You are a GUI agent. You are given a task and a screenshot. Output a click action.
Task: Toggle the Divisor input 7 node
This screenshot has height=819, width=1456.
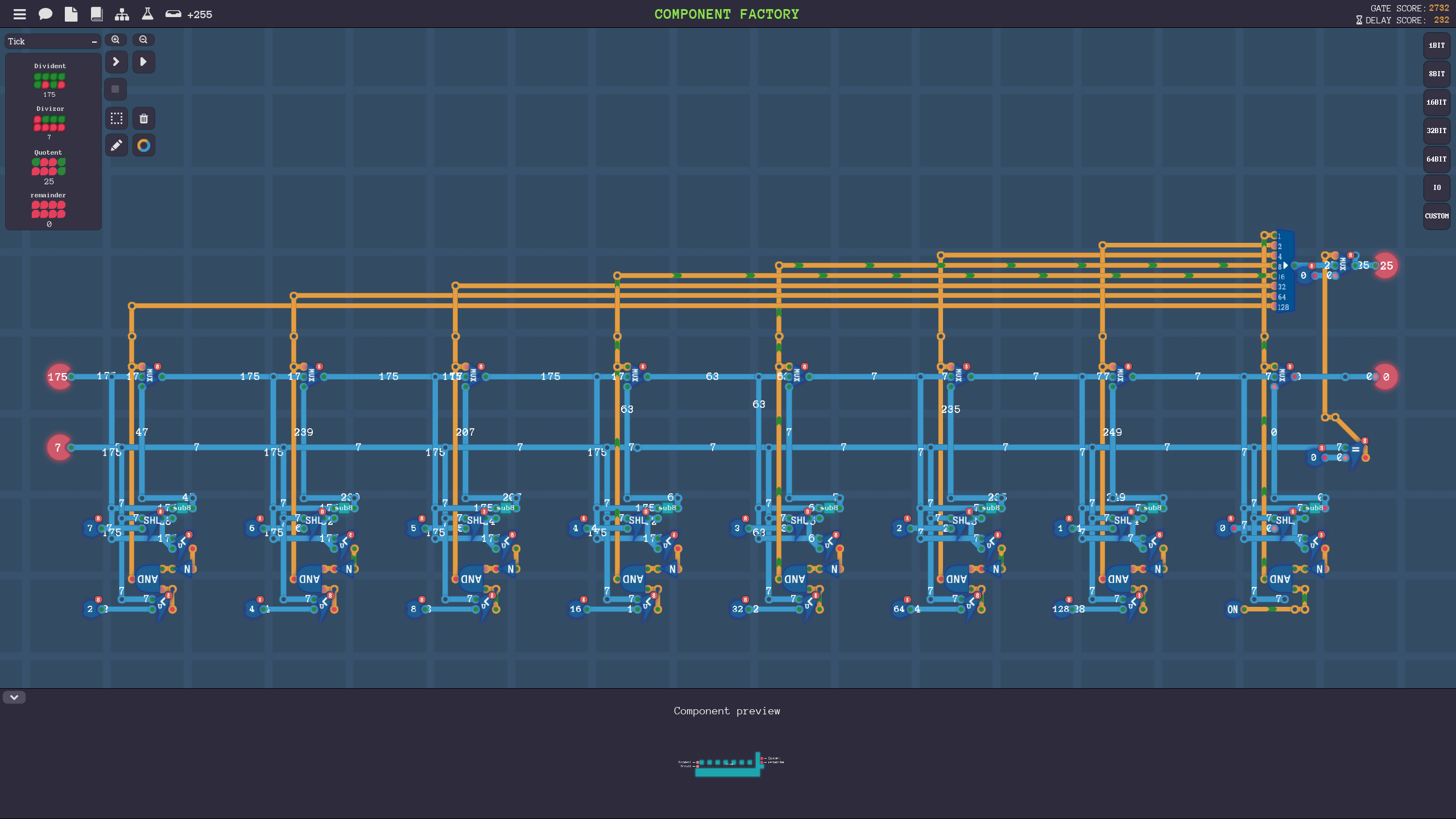[58, 448]
